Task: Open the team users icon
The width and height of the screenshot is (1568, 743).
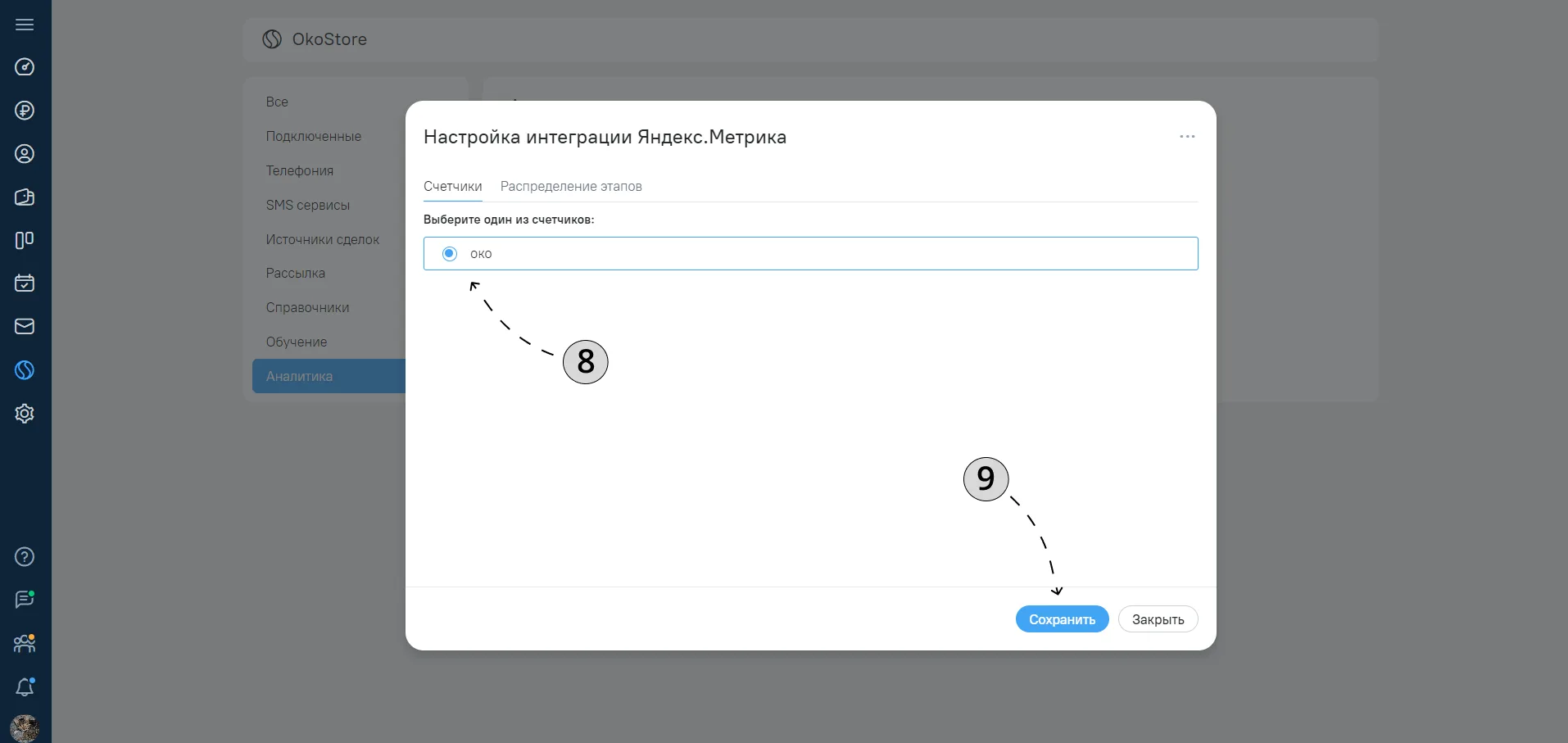Action: (25, 643)
